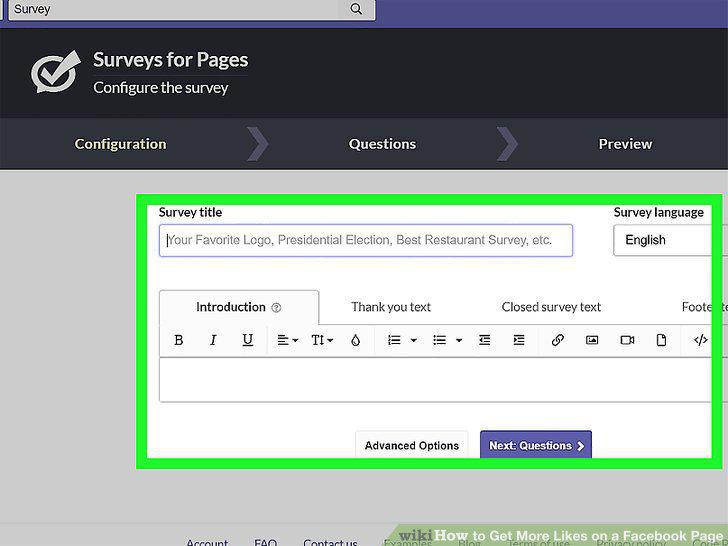Open the bullet list style arrow
This screenshot has width=728, height=546.
coord(459,340)
